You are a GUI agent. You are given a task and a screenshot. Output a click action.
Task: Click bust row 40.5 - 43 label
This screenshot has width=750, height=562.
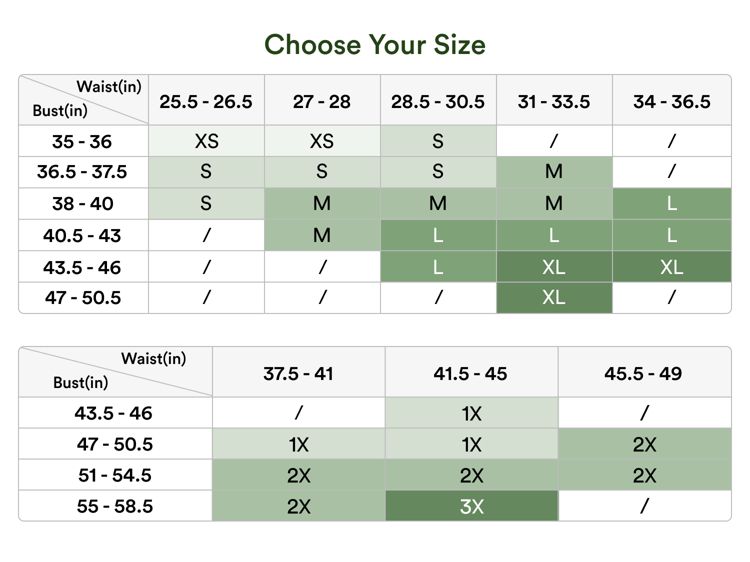[82, 235]
